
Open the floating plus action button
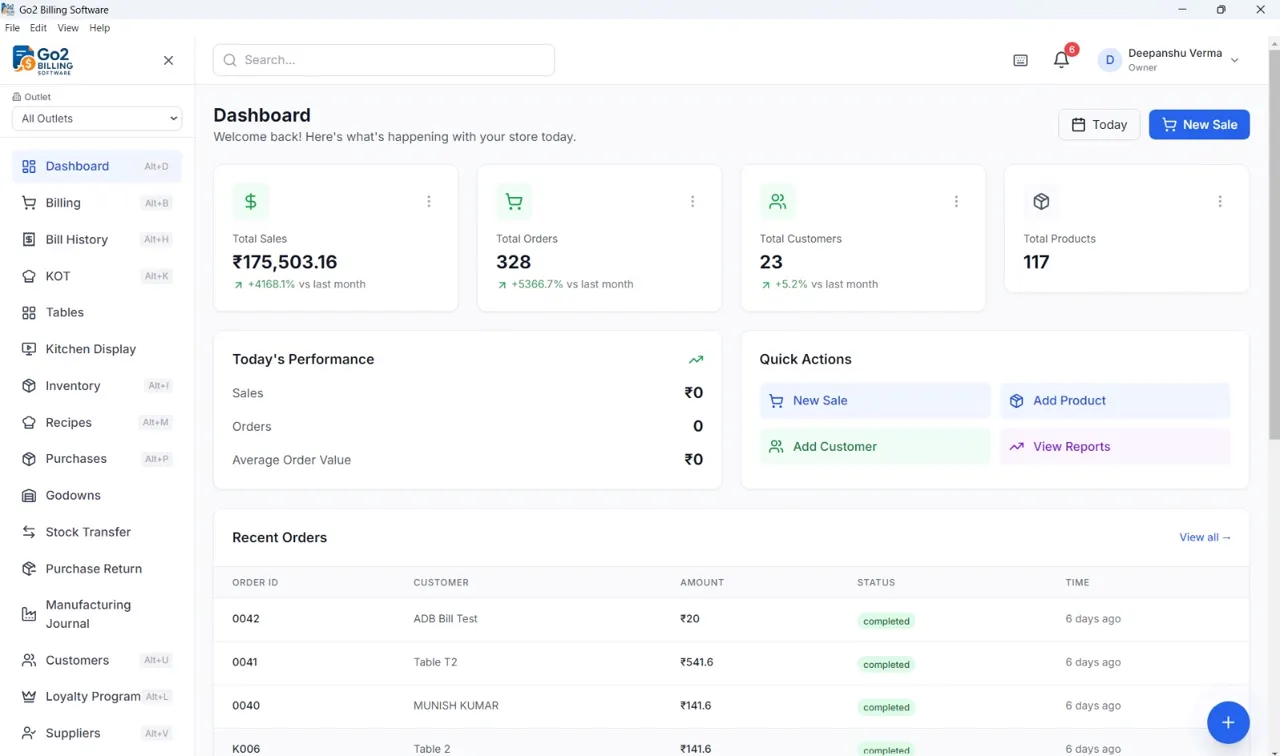(1228, 722)
